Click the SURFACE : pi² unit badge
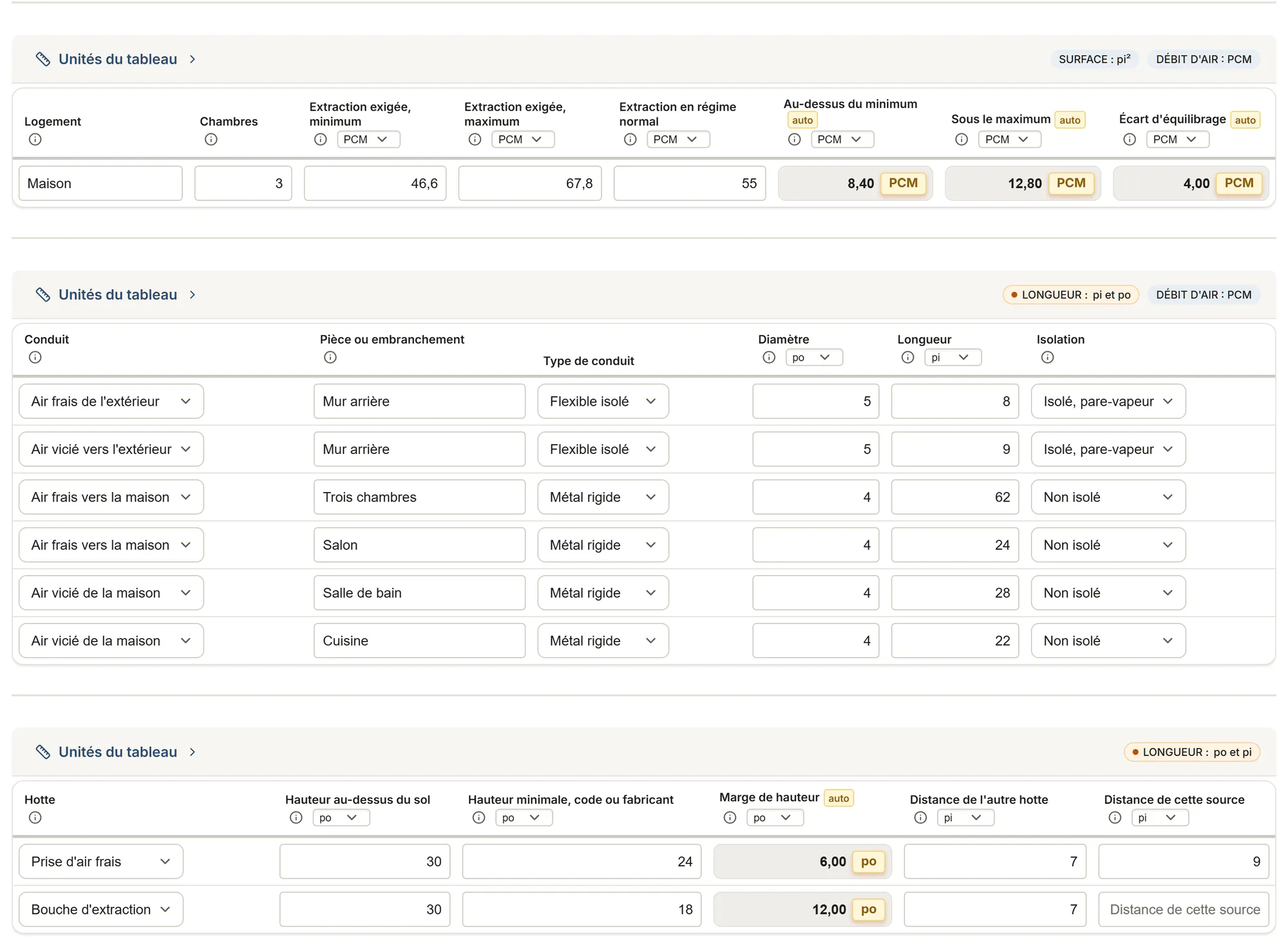Screen dimensions: 1288x946 point(1095,59)
